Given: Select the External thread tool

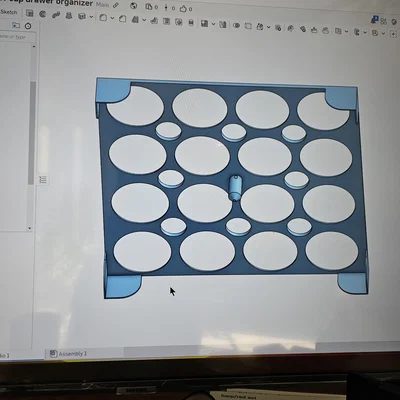Looking at the screenshot, I should pyautogui.click(x=191, y=23).
